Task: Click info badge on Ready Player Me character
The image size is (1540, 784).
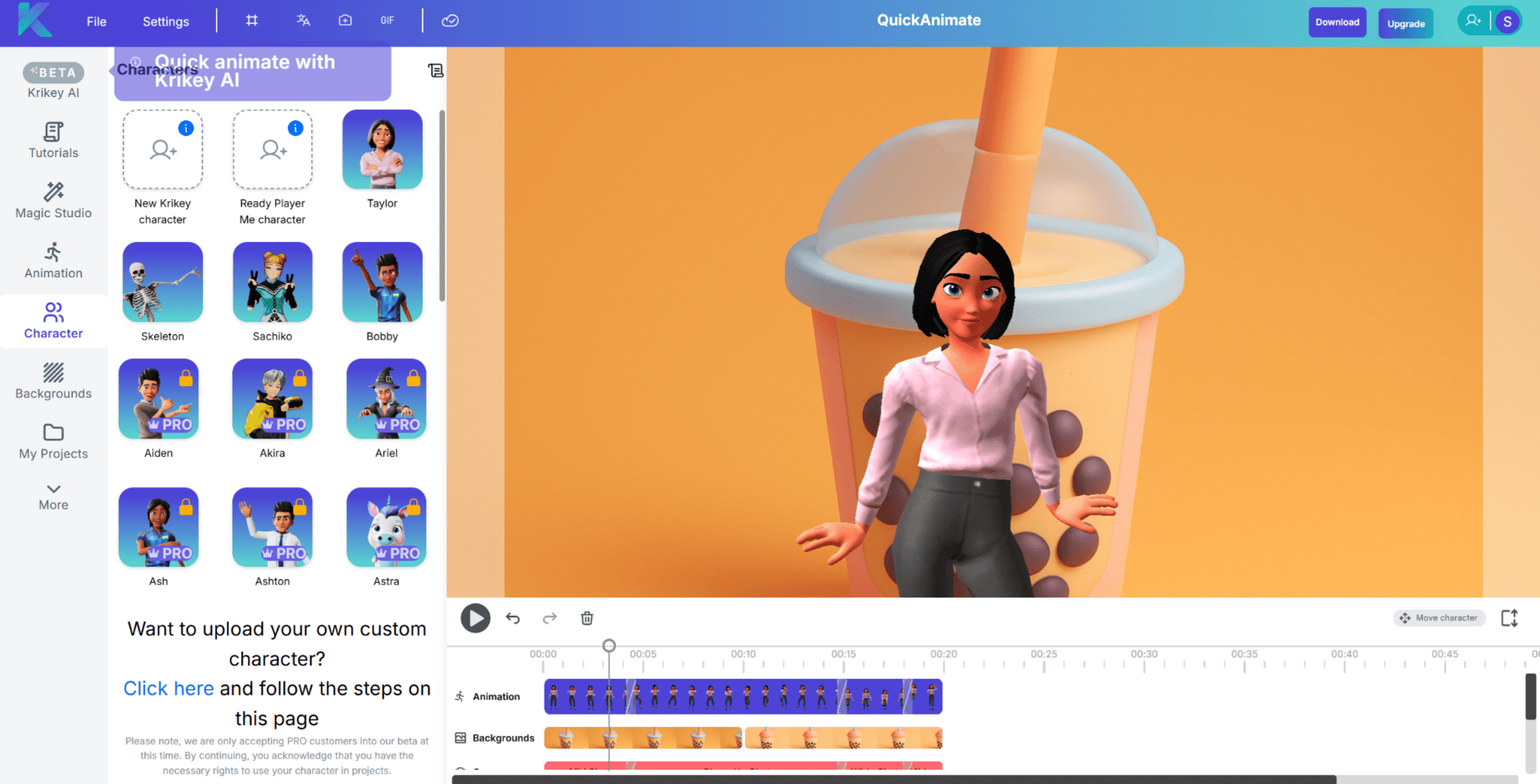Action: tap(296, 128)
